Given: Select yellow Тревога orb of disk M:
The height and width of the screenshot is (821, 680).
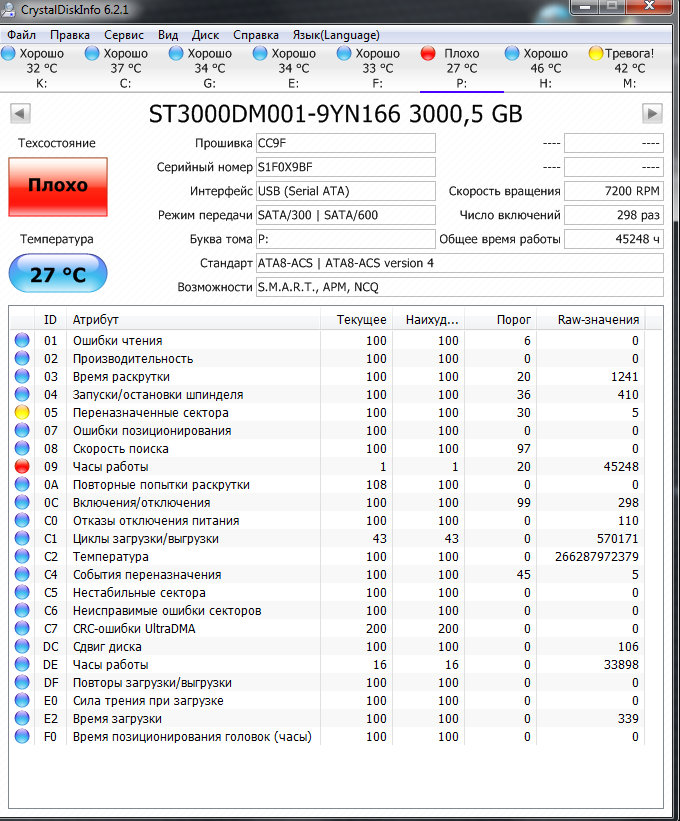Looking at the screenshot, I should (596, 53).
